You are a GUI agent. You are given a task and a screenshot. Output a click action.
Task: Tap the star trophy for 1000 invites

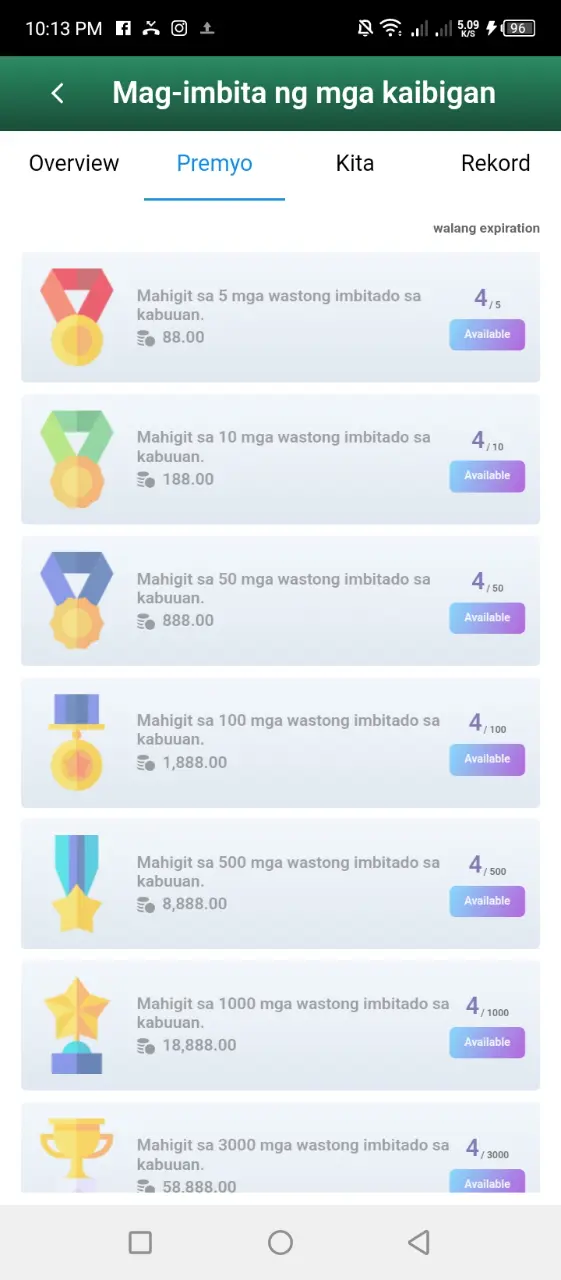pos(77,1025)
